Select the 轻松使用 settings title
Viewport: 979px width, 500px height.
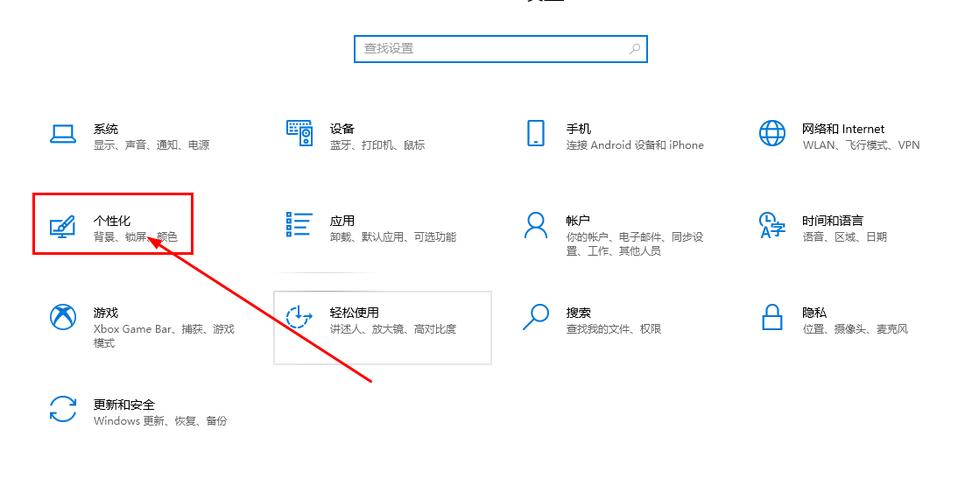pos(354,313)
